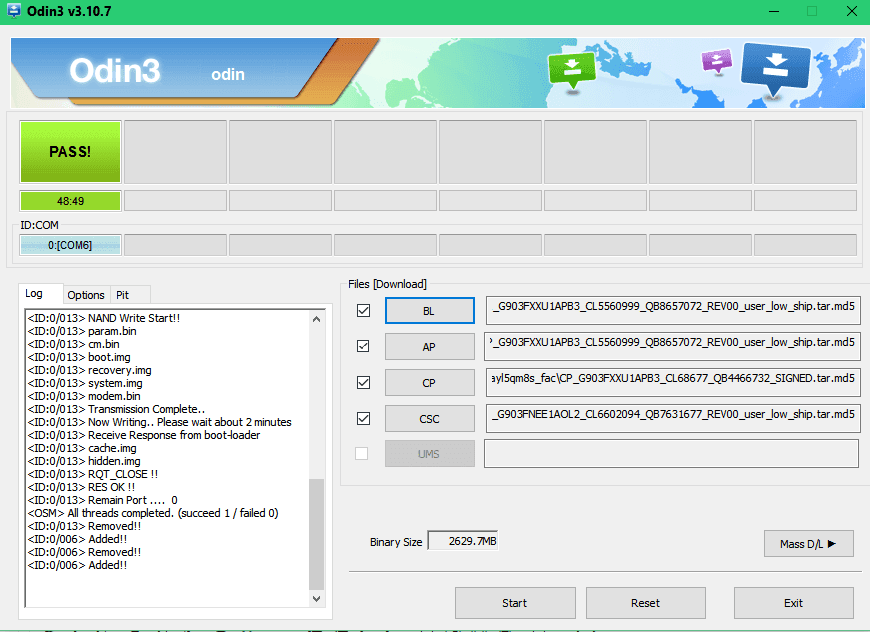
Task: Click log line 'modem.bin'
Action: pyautogui.click(x=84, y=396)
